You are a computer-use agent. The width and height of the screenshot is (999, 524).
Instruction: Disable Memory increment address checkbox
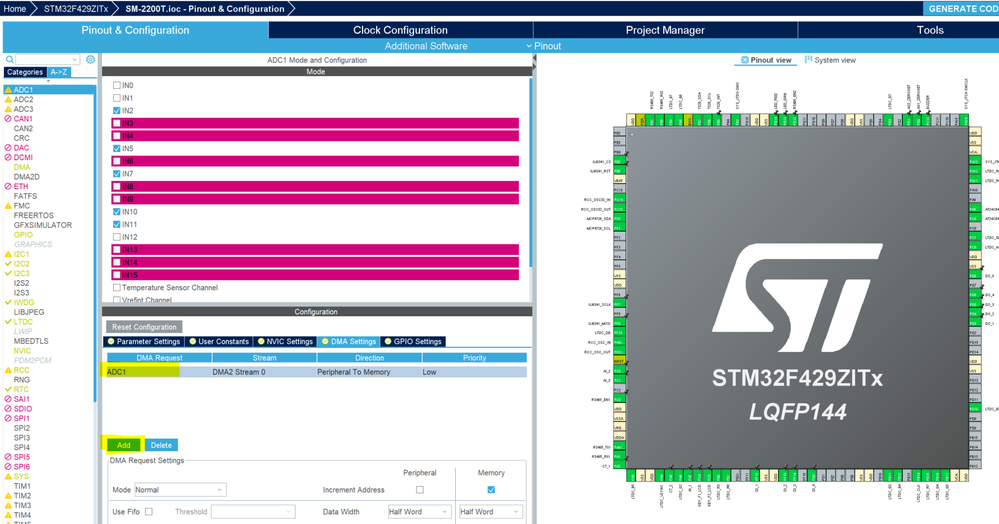point(491,490)
